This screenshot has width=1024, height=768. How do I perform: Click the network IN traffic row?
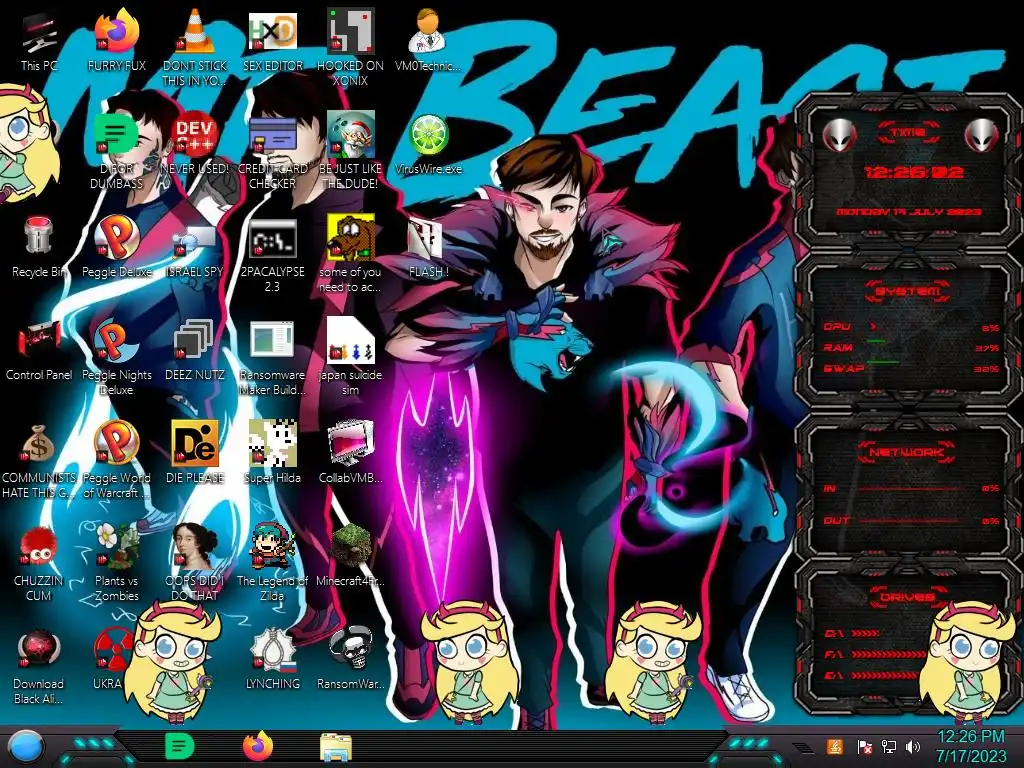911,488
